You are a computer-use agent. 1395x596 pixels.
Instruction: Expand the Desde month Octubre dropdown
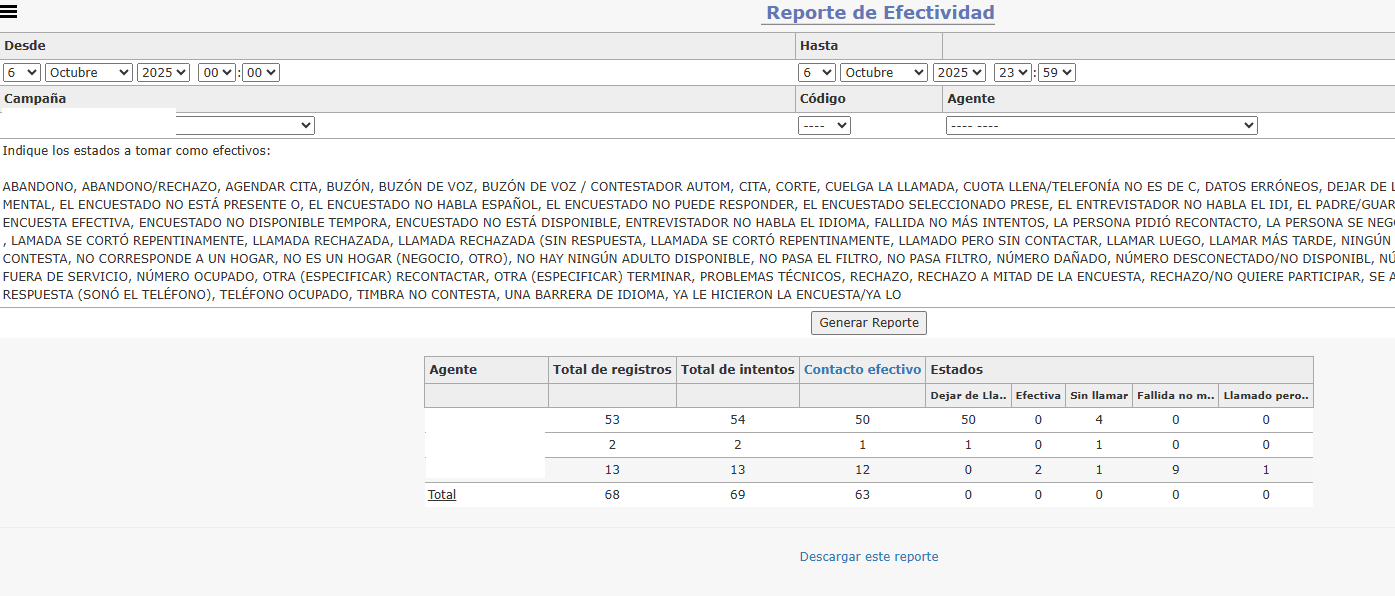click(x=89, y=73)
